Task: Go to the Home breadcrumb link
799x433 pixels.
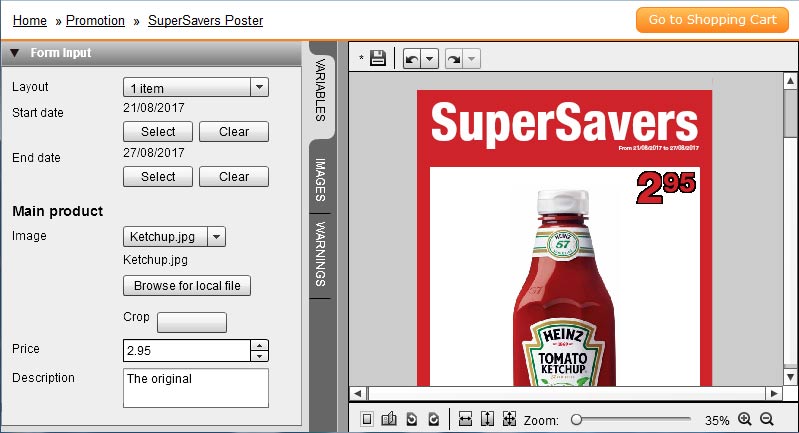Action: click(30, 20)
